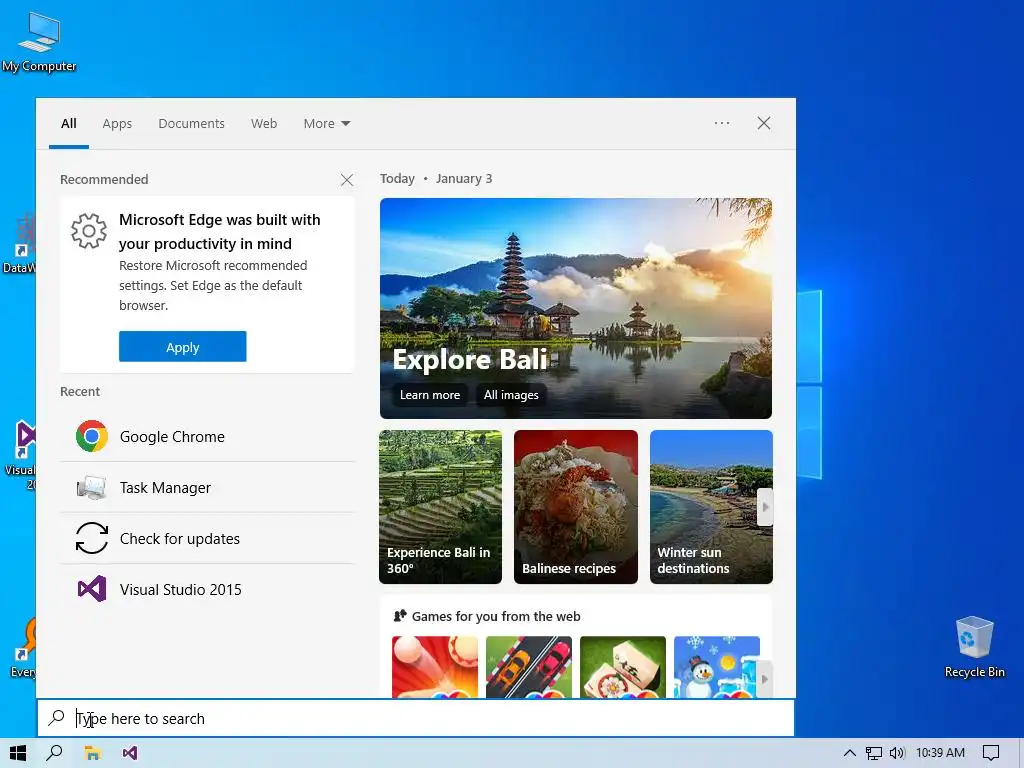The width and height of the screenshot is (1024, 768).
Task: Select the Recycle Bin desktop icon
Action: tap(974, 647)
